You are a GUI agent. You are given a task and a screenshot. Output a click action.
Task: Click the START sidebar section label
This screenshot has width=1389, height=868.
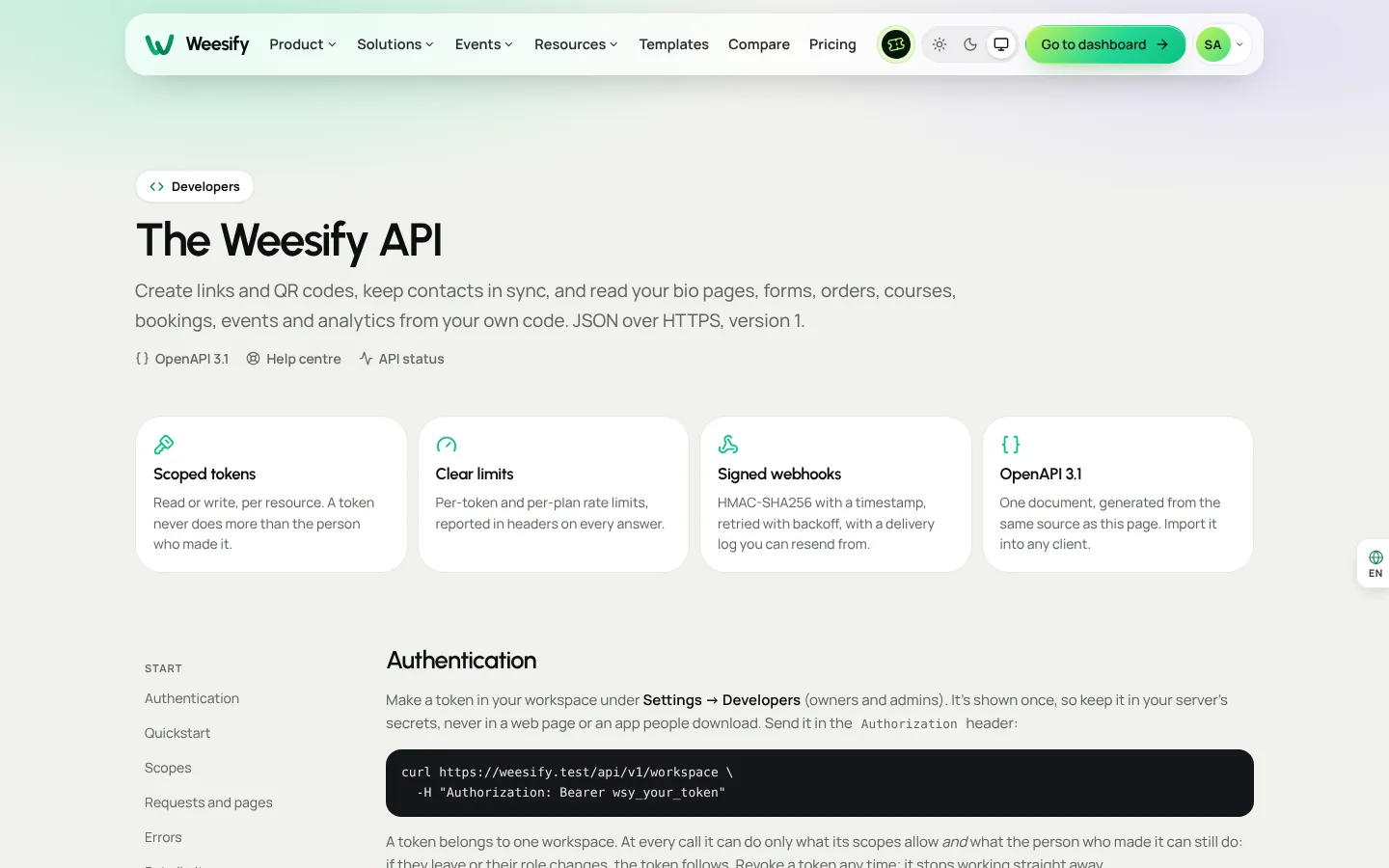[x=163, y=668]
